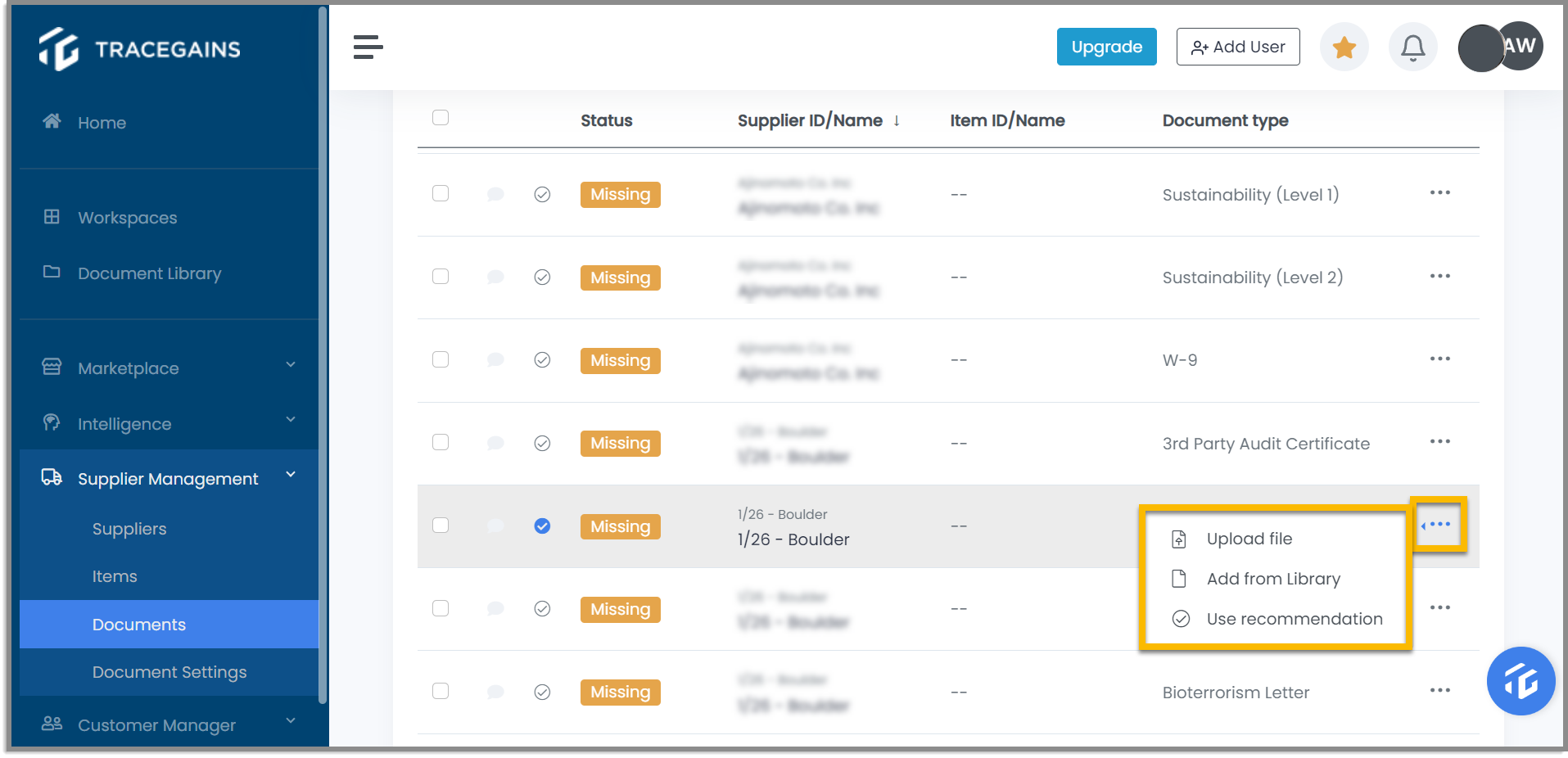Viewport: 1568px width, 758px height.
Task: Check the select-all checkbox in table header
Action: [x=440, y=118]
